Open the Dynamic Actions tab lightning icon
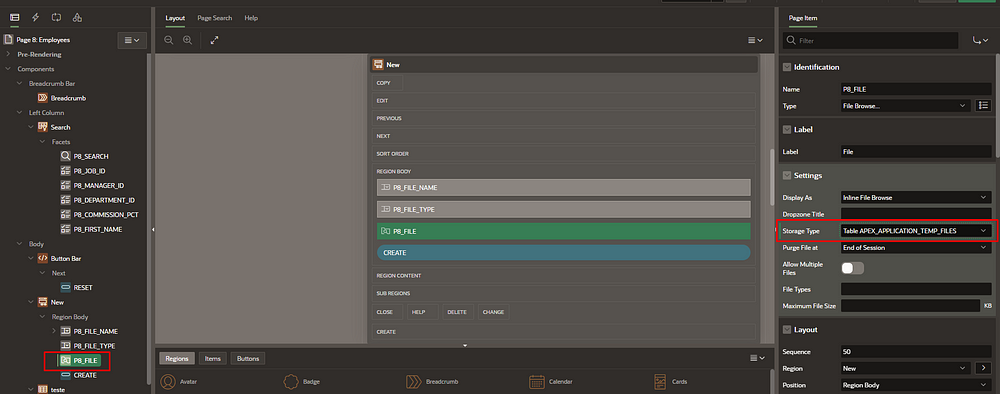The width and height of the screenshot is (1000, 394). coord(35,17)
